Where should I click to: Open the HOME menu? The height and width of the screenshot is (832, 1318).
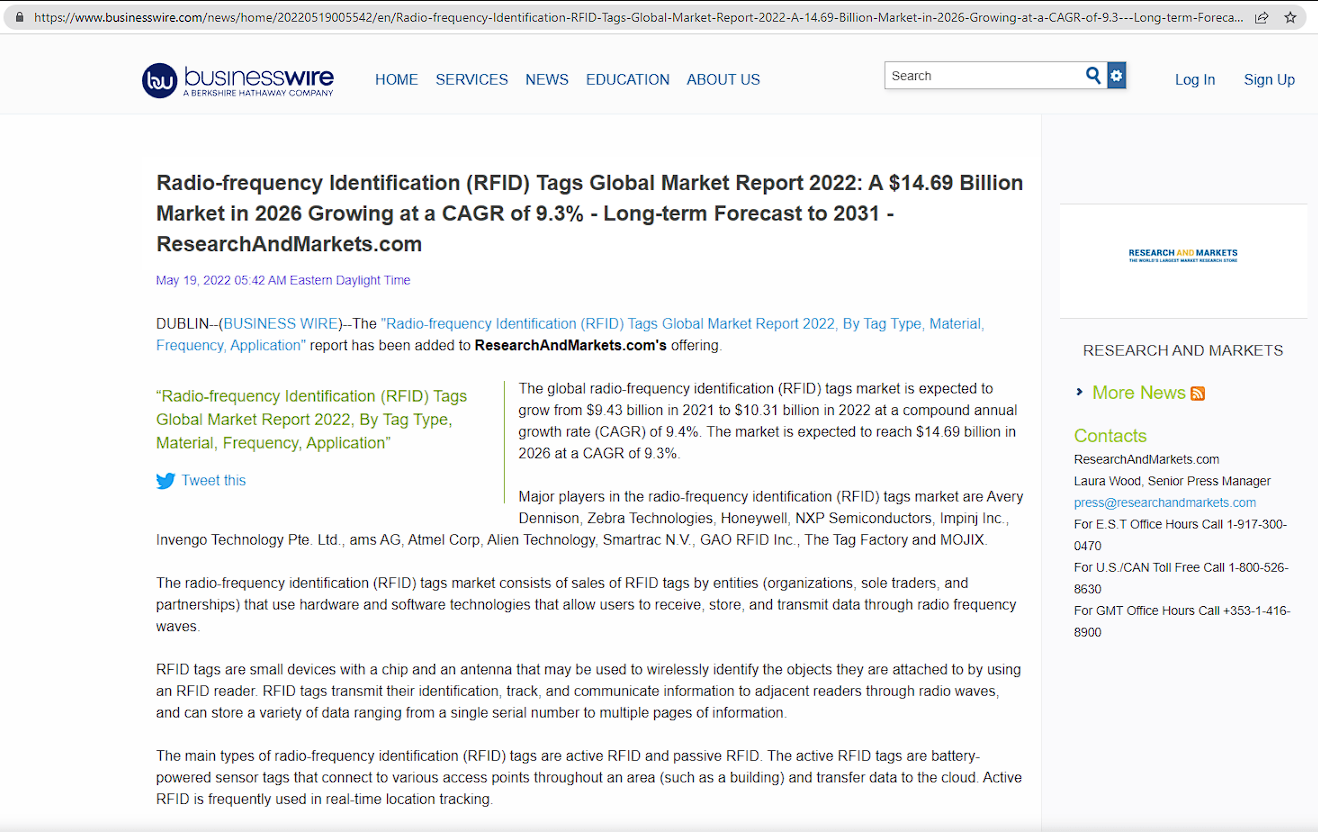pos(396,80)
